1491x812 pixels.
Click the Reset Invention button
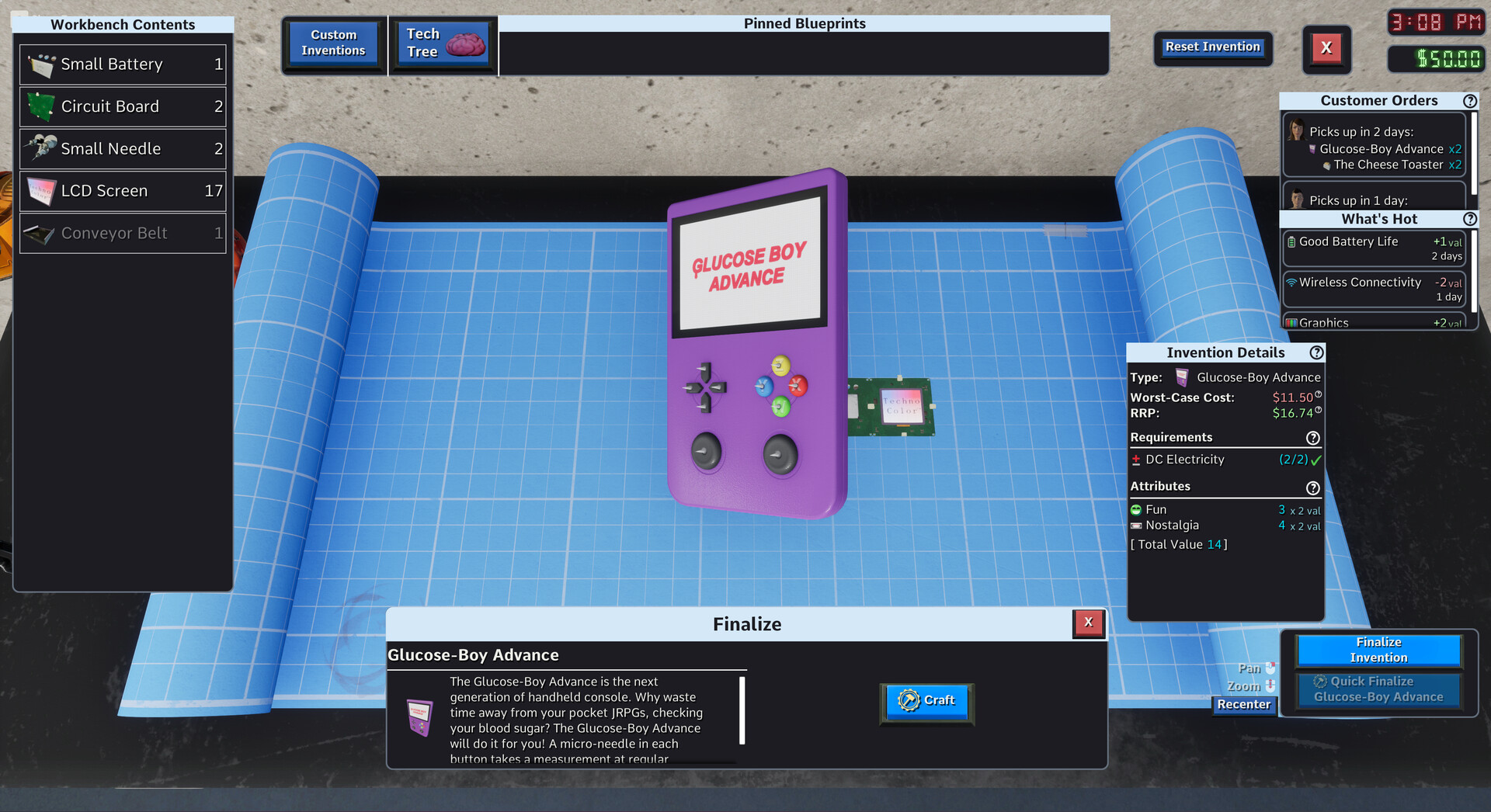(1213, 48)
